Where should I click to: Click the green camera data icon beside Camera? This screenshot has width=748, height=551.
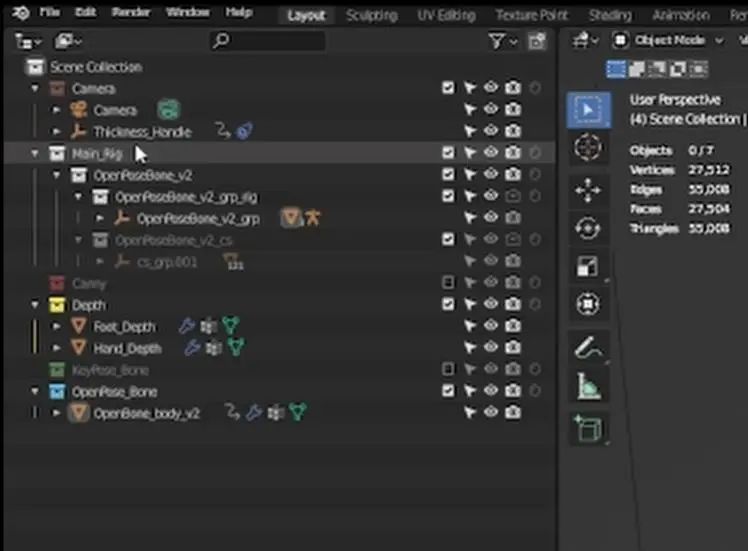pyautogui.click(x=168, y=109)
